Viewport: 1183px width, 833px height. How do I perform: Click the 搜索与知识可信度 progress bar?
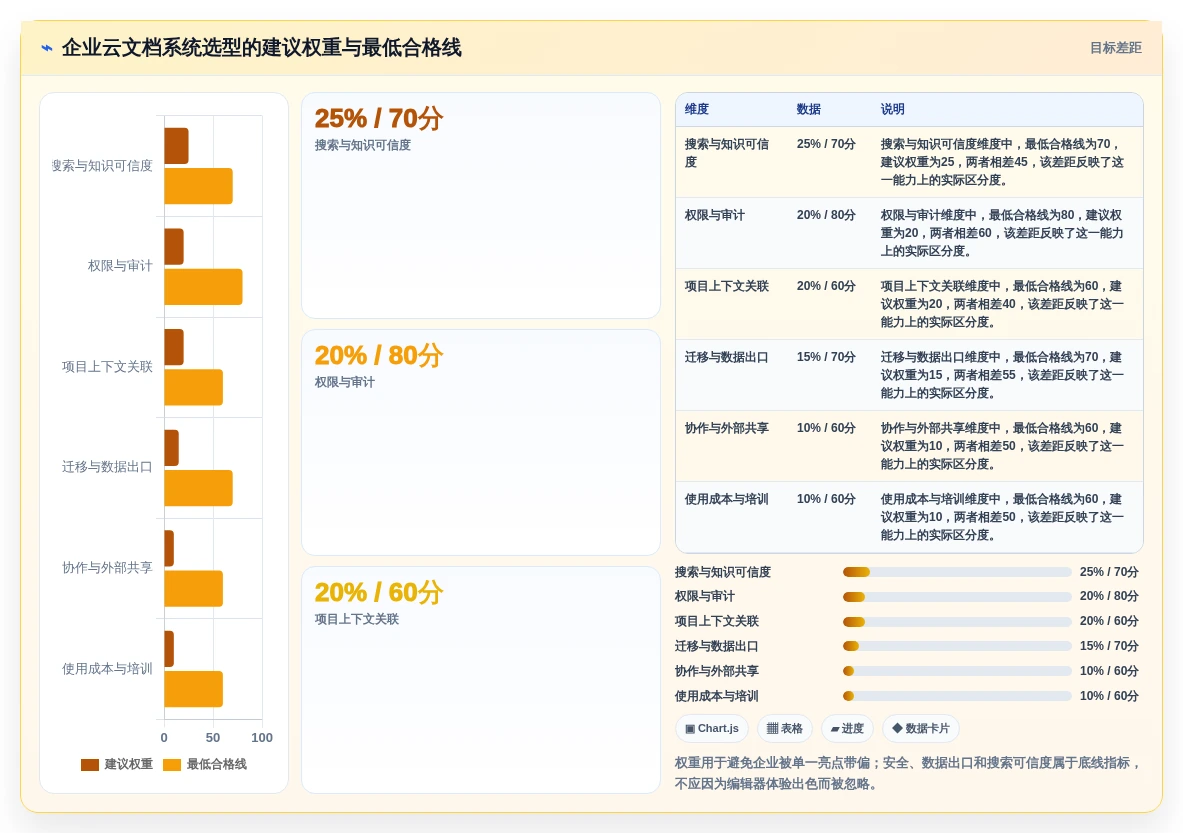point(957,572)
